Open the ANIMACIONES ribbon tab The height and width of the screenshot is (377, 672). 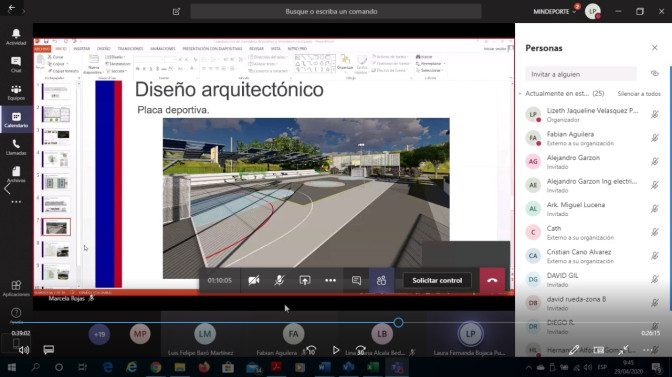click(163, 49)
